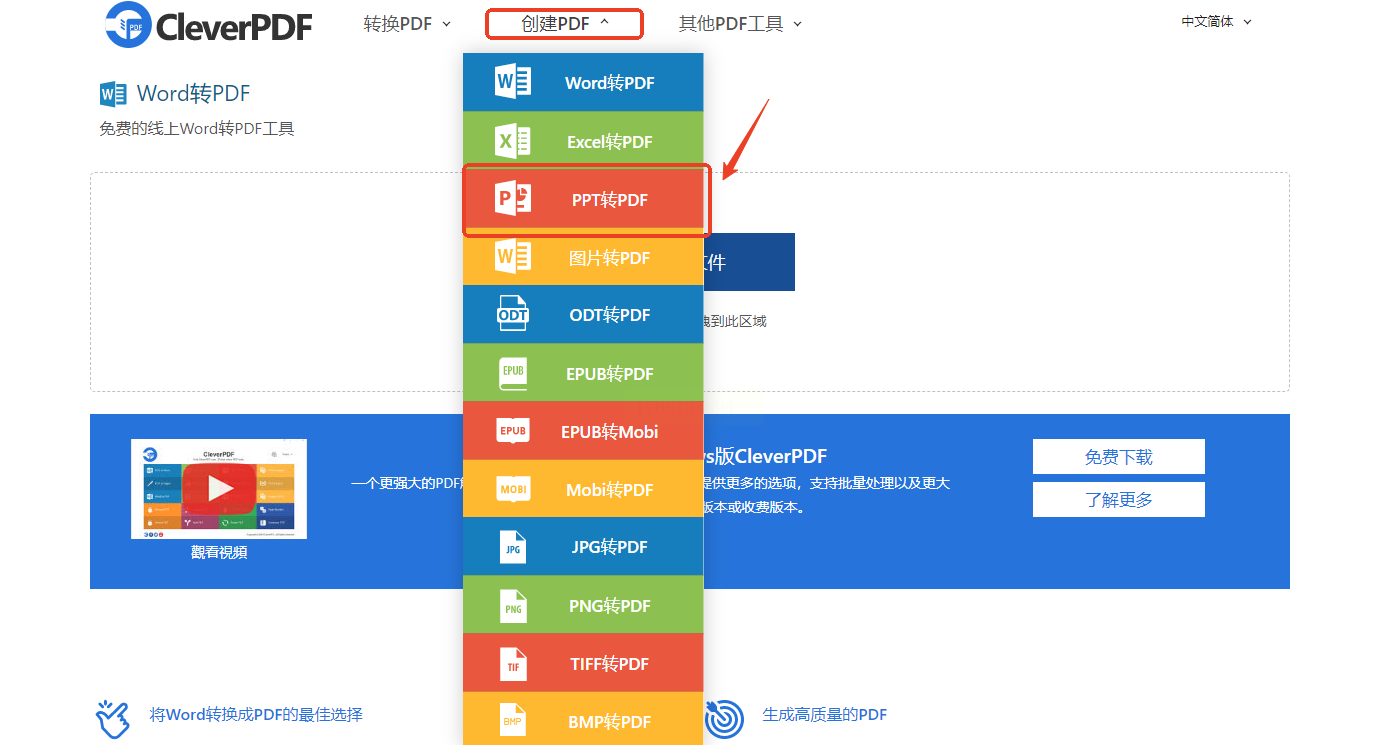Play the CleverPDF video thumbnail
The width and height of the screenshot is (1389, 745).
coord(219,488)
